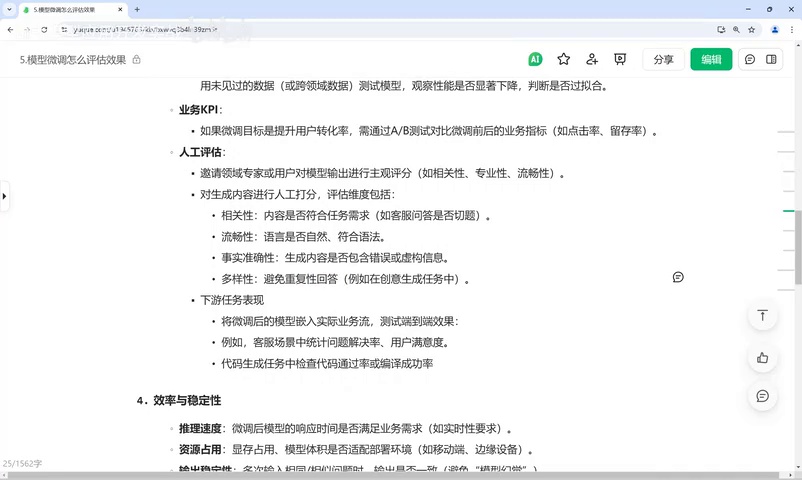
Task: Click the 分享 share button
Action: pyautogui.click(x=663, y=59)
